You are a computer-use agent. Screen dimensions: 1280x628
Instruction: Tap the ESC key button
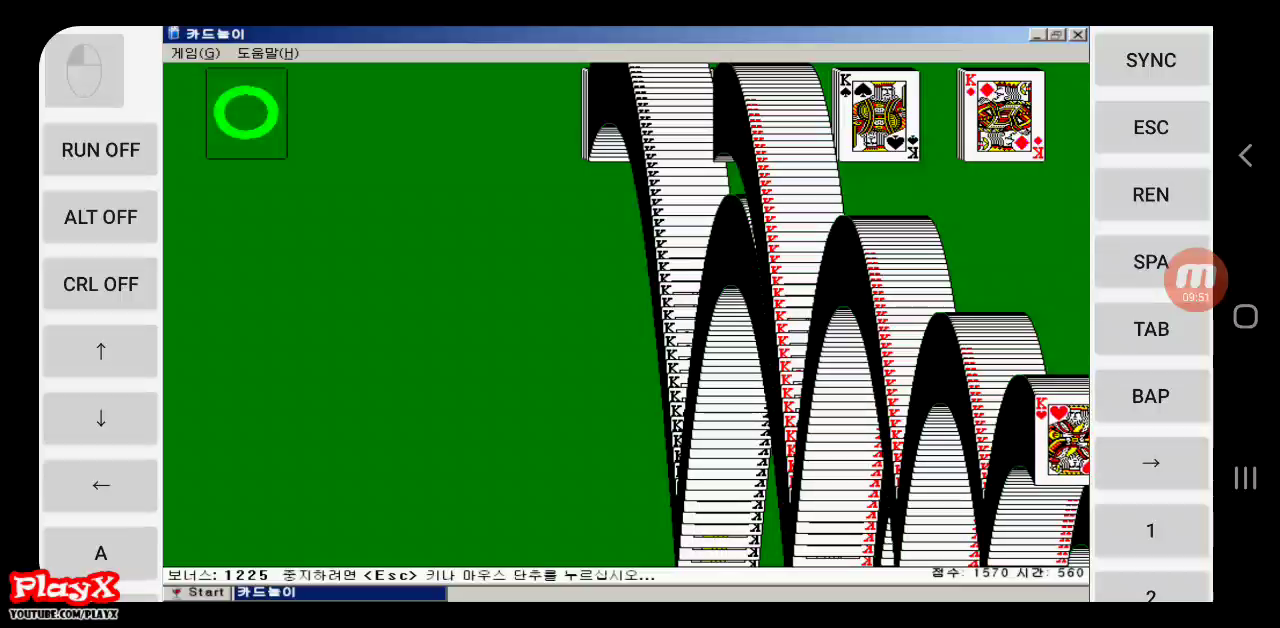click(1151, 127)
